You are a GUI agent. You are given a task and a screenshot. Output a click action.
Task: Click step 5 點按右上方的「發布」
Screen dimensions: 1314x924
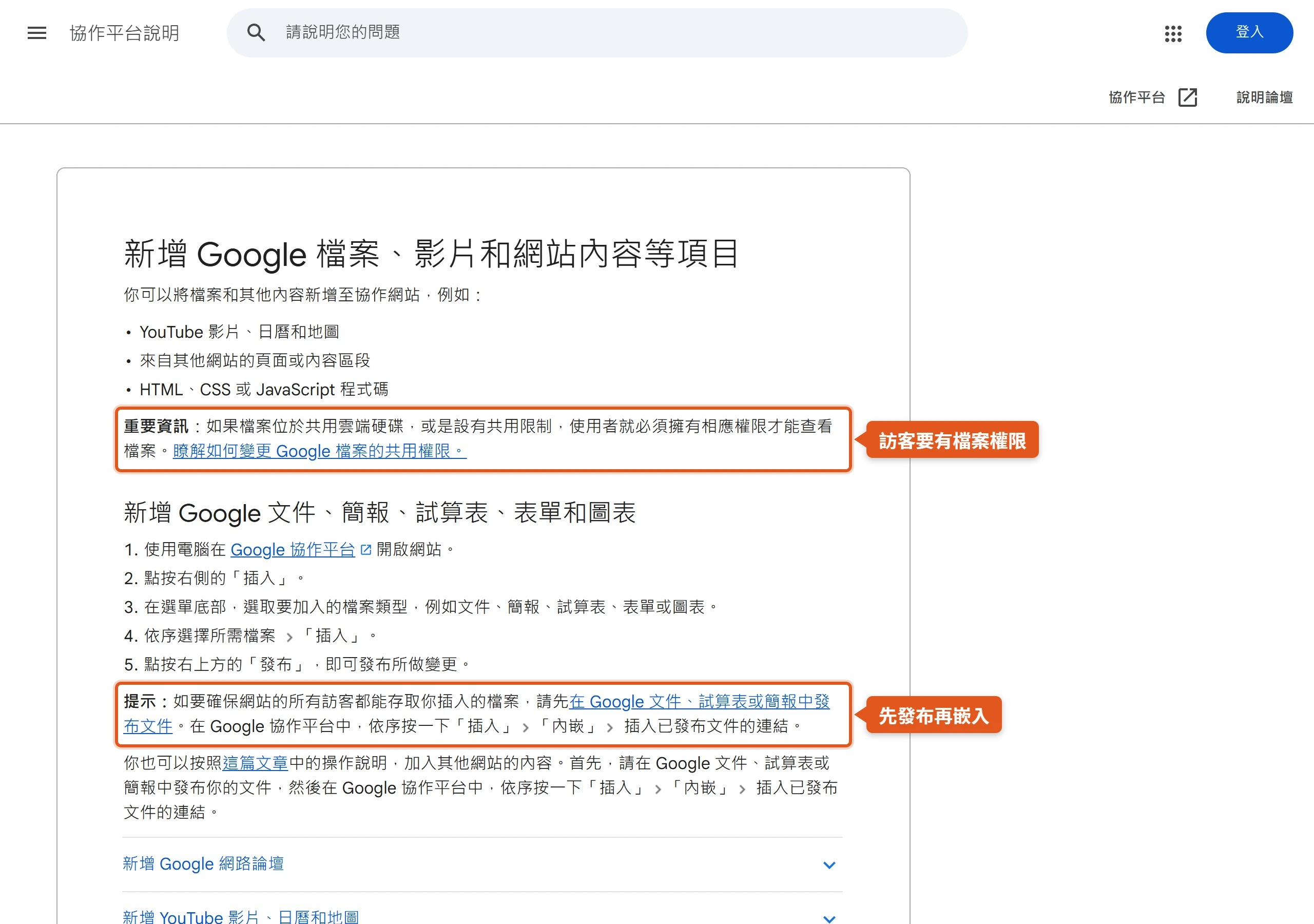[297, 664]
